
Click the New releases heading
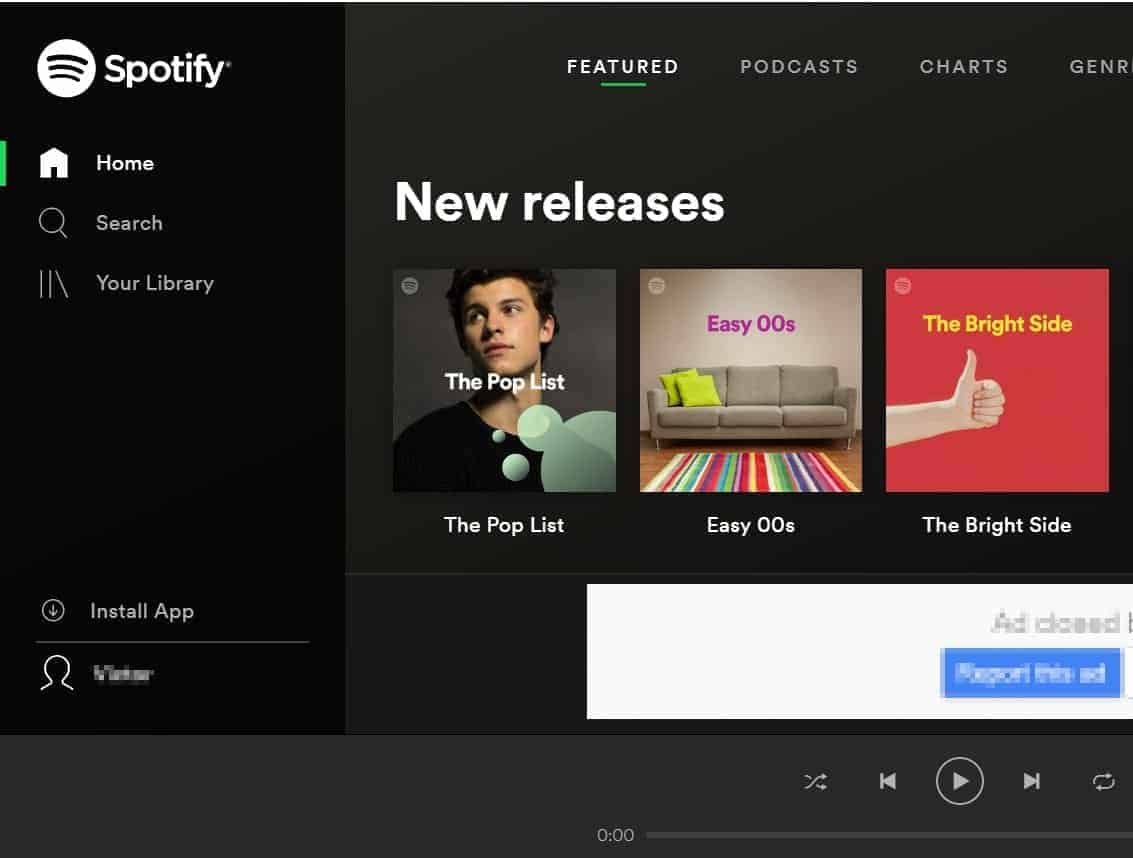[559, 202]
